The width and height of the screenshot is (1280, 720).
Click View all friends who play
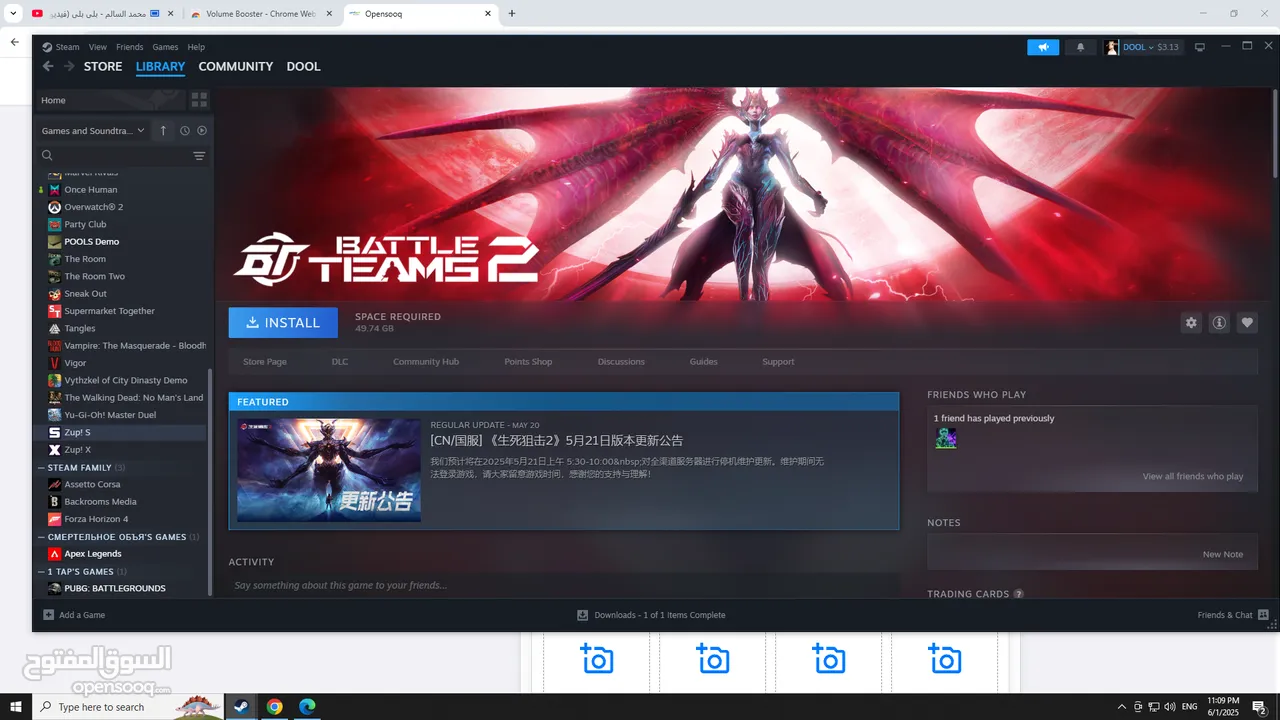pyautogui.click(x=1193, y=477)
